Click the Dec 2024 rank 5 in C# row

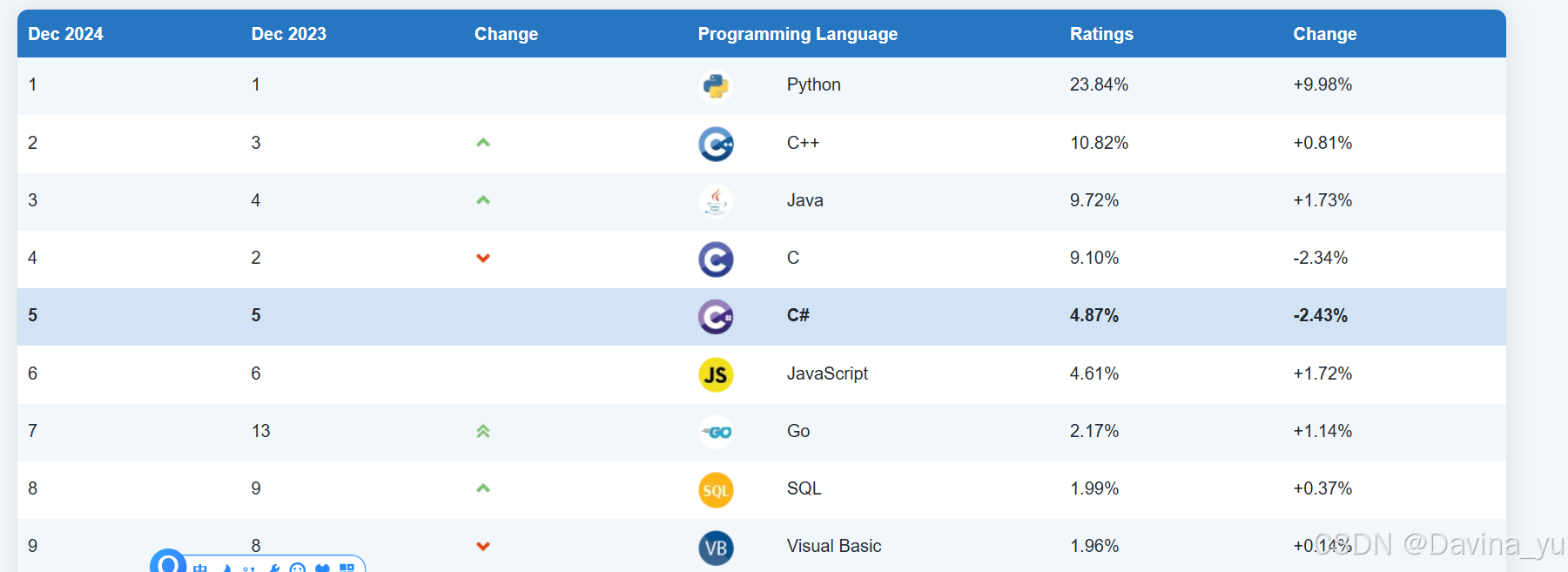(33, 315)
